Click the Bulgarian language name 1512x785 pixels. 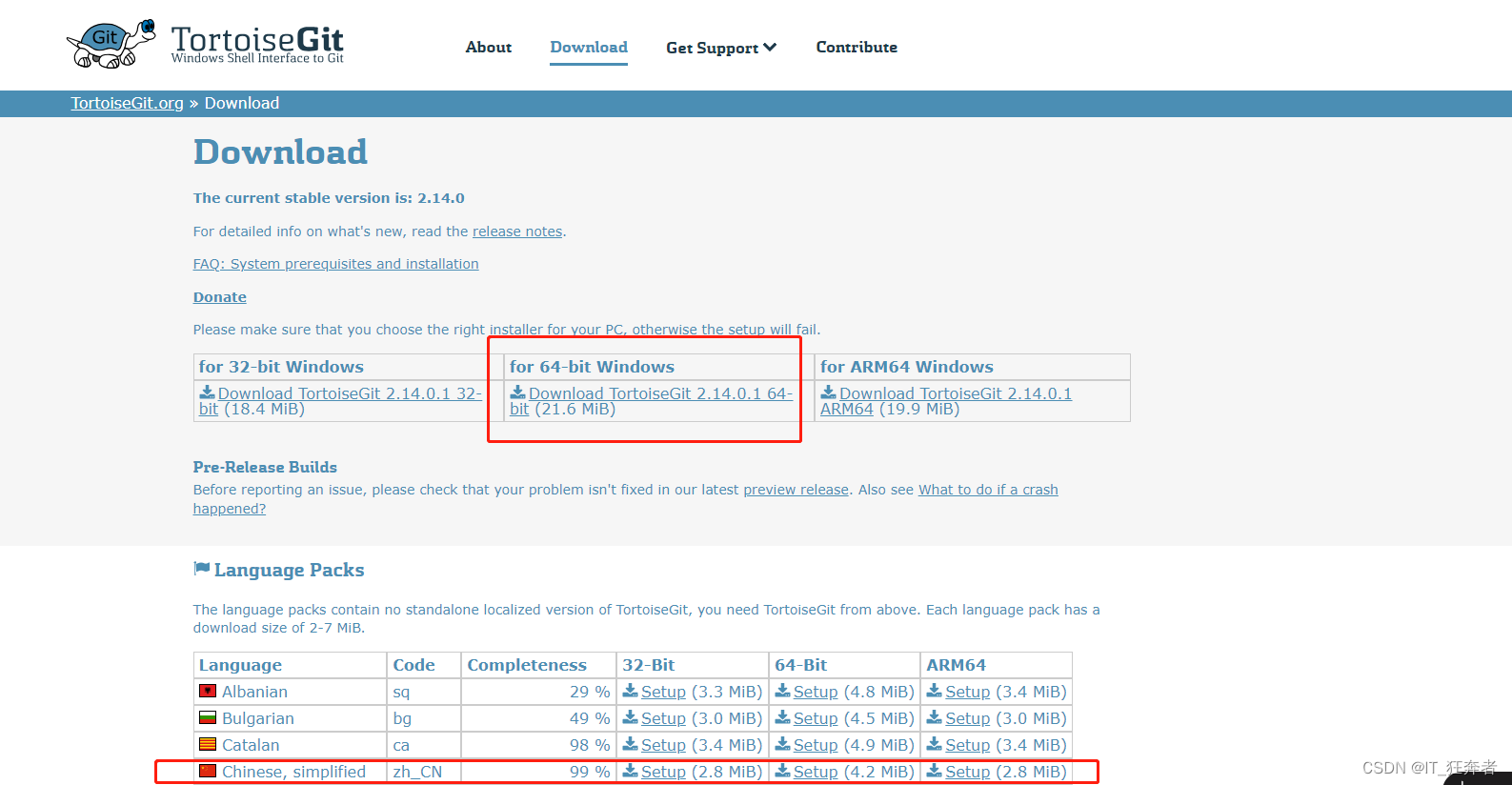pos(257,718)
